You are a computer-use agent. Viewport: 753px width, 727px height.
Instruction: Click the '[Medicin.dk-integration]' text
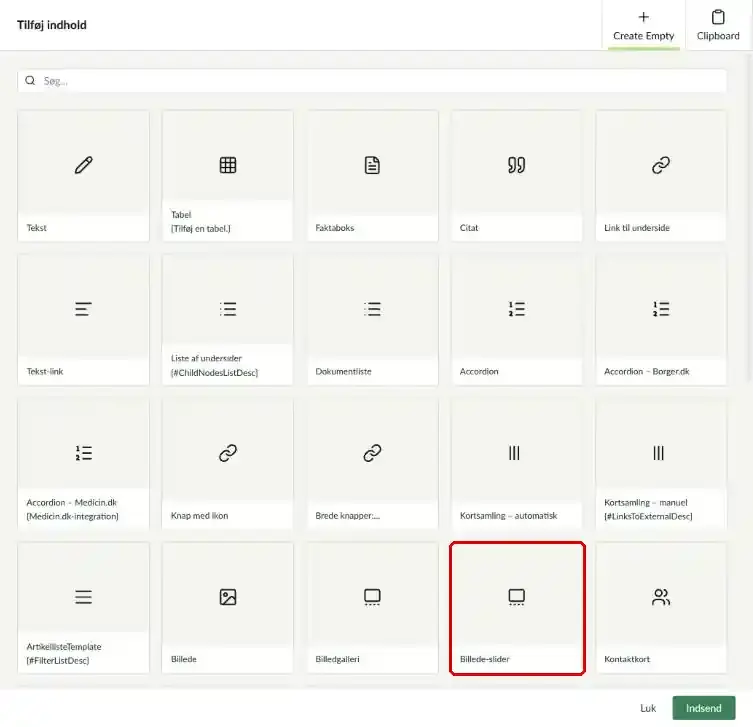point(73,516)
